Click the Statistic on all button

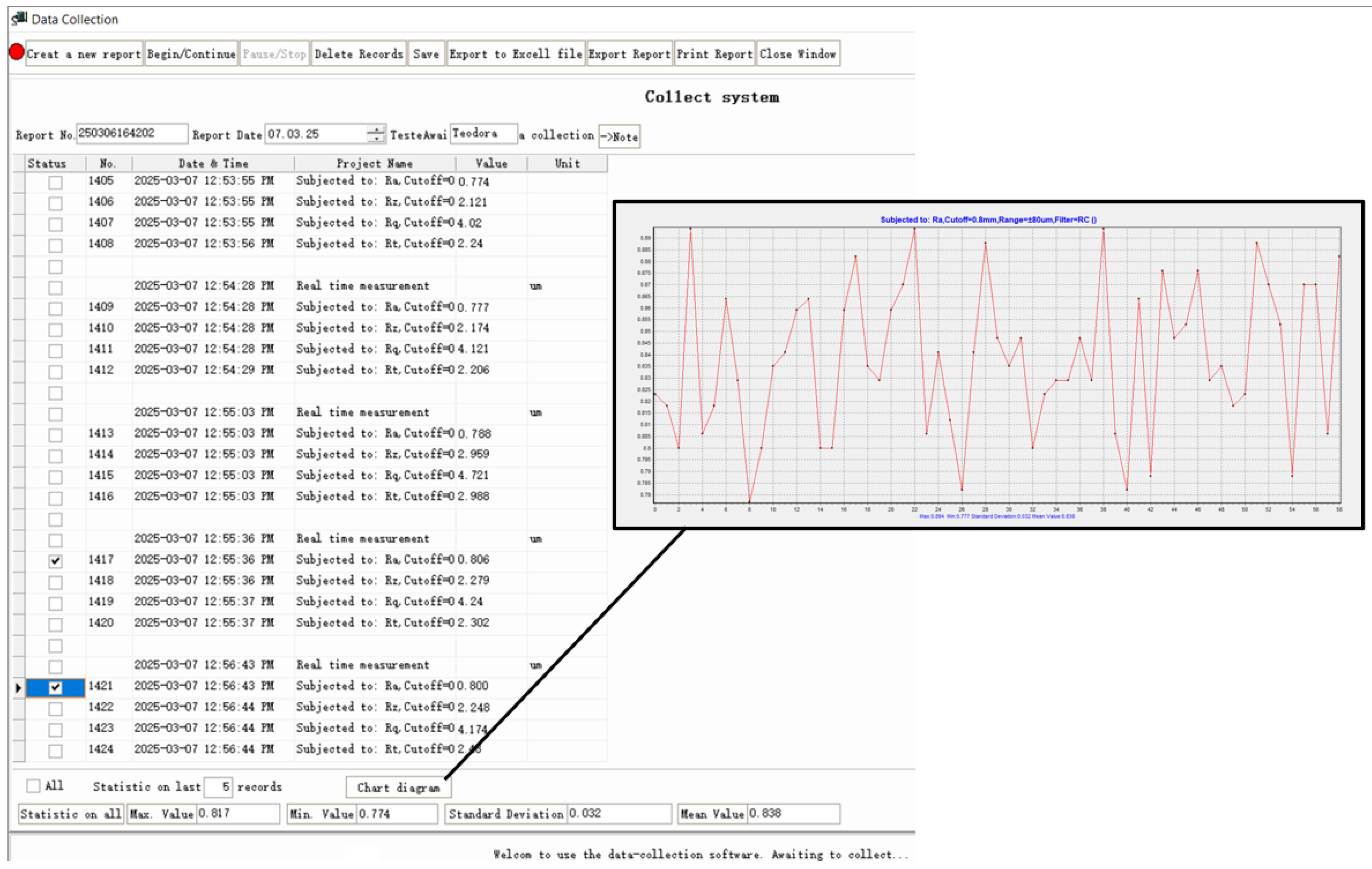pyautogui.click(x=71, y=814)
